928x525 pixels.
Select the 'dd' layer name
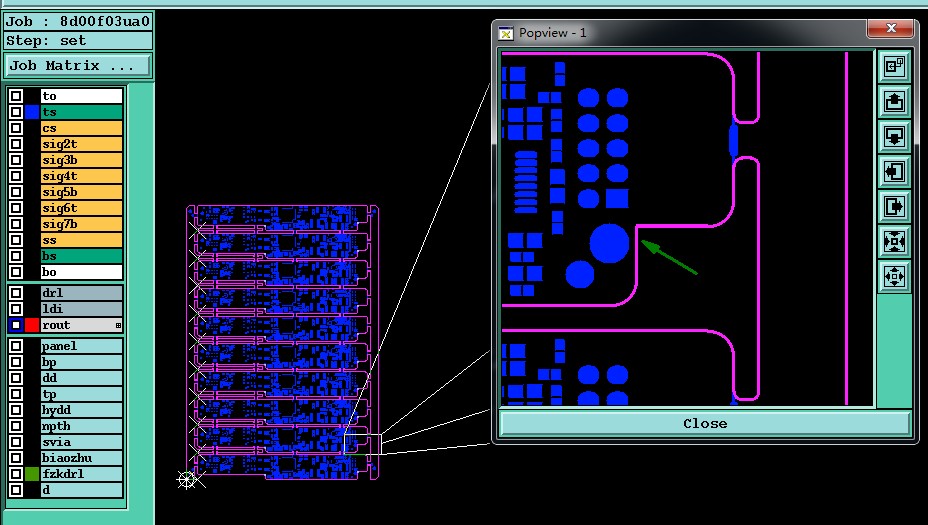(82, 378)
